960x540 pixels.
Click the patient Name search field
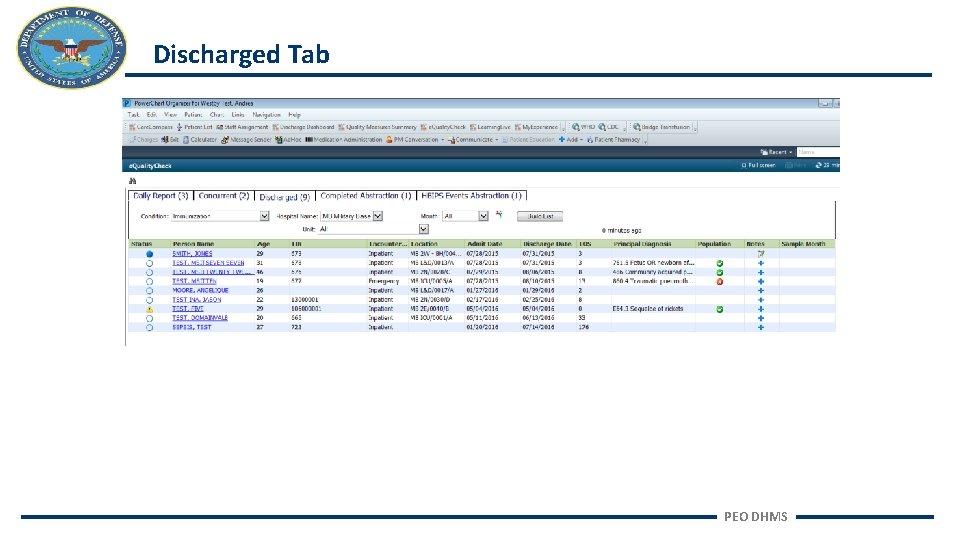818,152
